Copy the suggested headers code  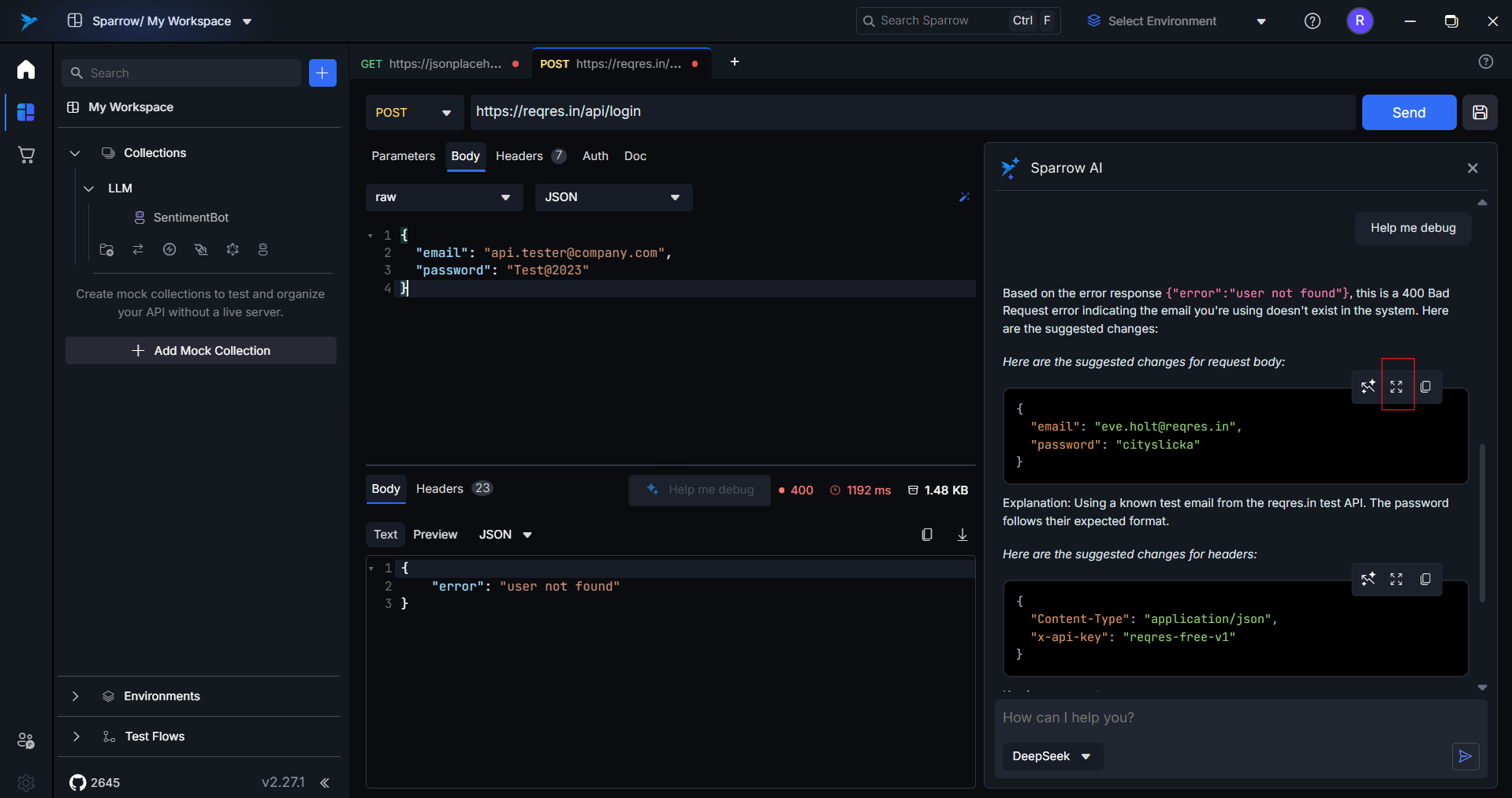pyautogui.click(x=1425, y=579)
